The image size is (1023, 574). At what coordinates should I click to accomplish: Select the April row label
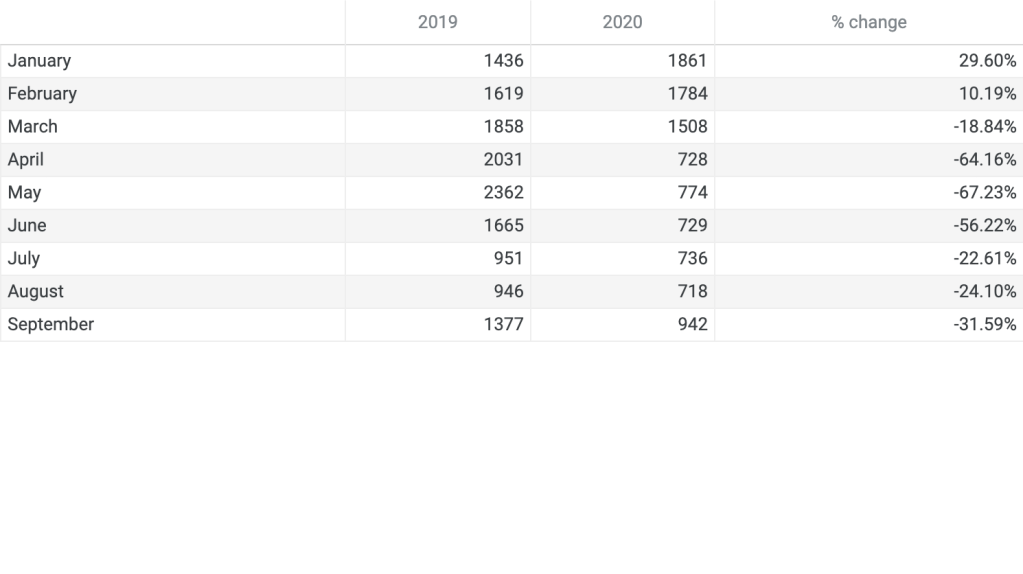pyautogui.click(x=26, y=160)
